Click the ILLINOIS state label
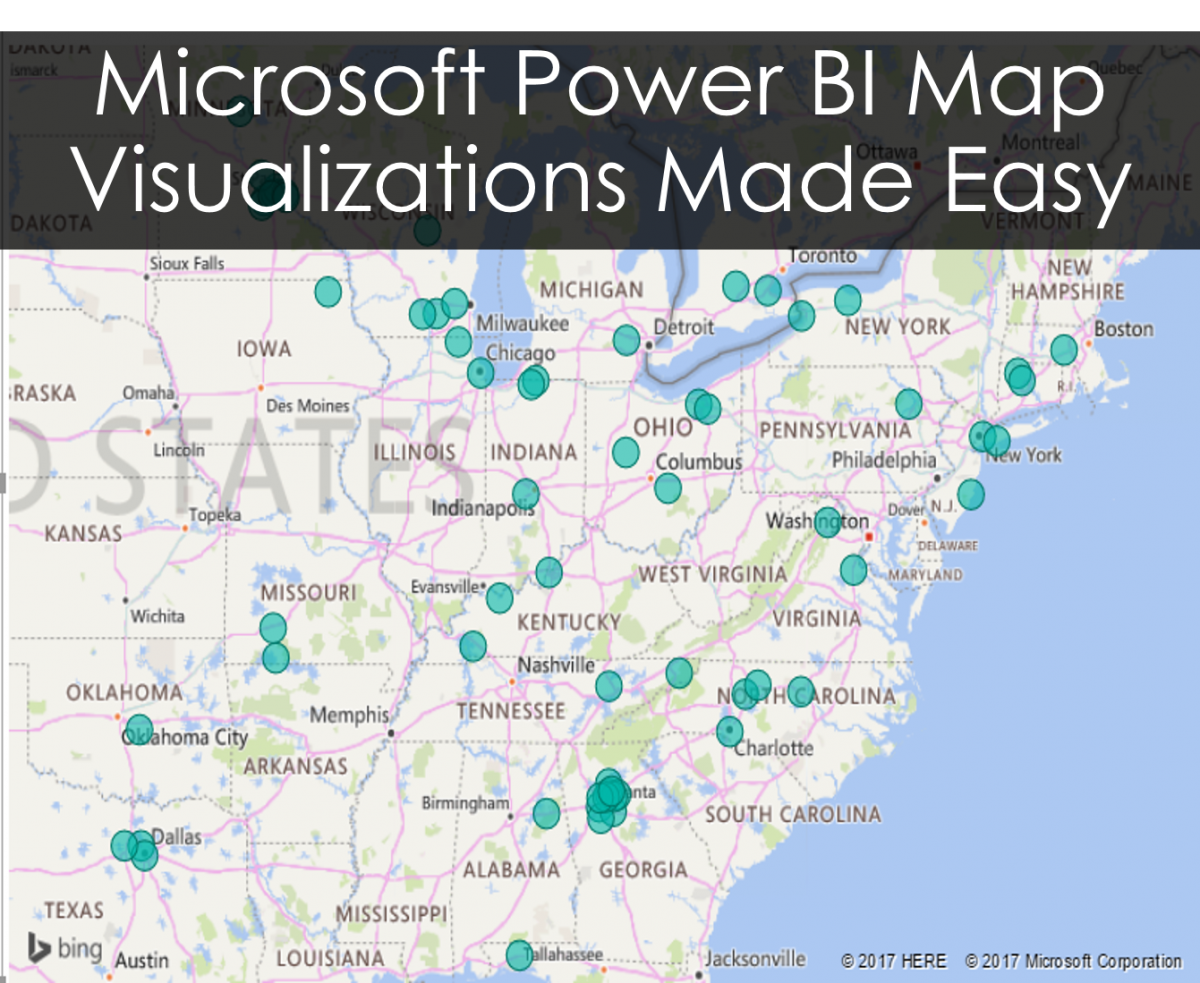The image size is (1200, 983). click(414, 453)
